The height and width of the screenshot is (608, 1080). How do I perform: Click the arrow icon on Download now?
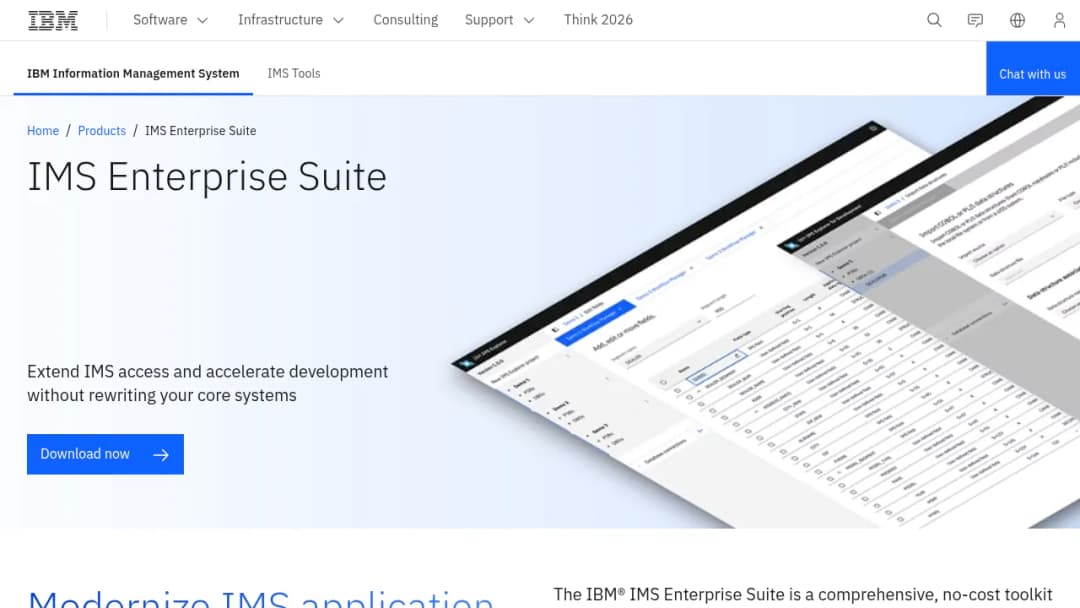(x=161, y=454)
